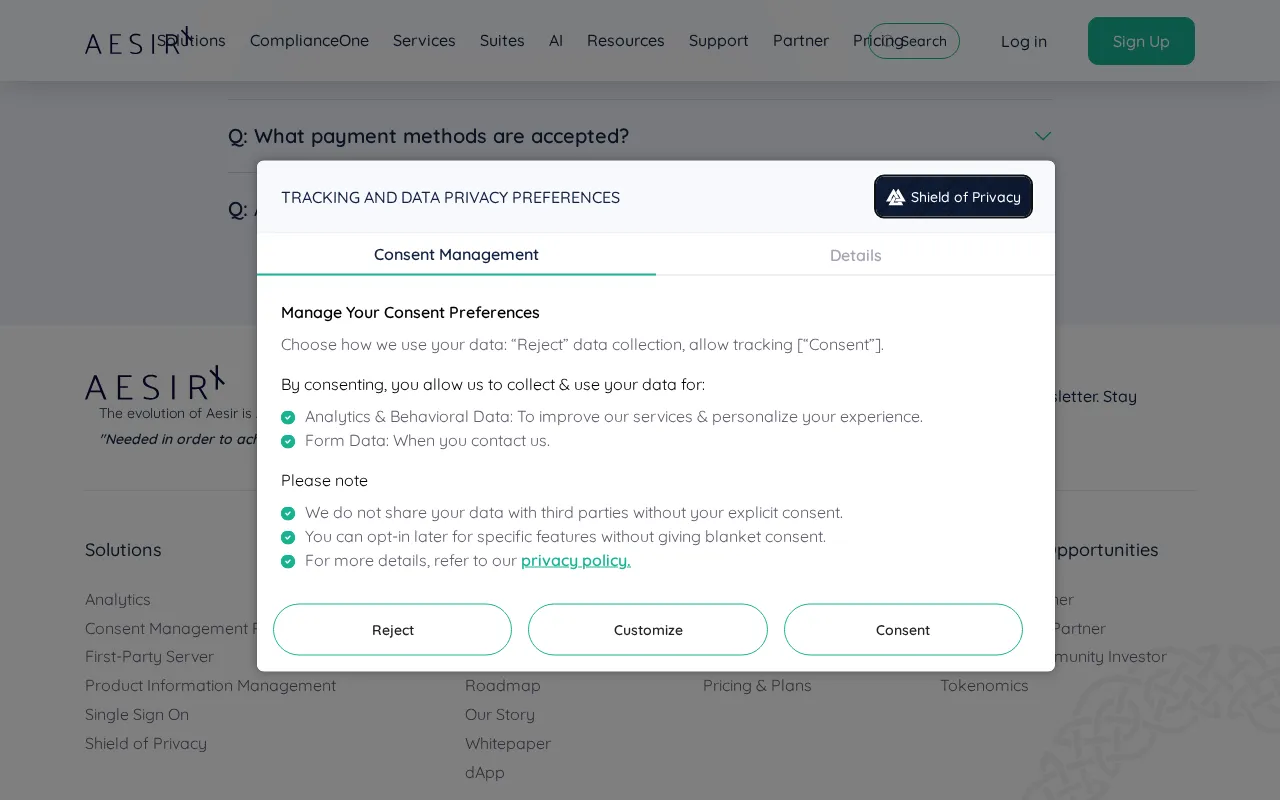The width and height of the screenshot is (1280, 800).
Task: Click the Shield of Privacy badge
Action: point(953,197)
